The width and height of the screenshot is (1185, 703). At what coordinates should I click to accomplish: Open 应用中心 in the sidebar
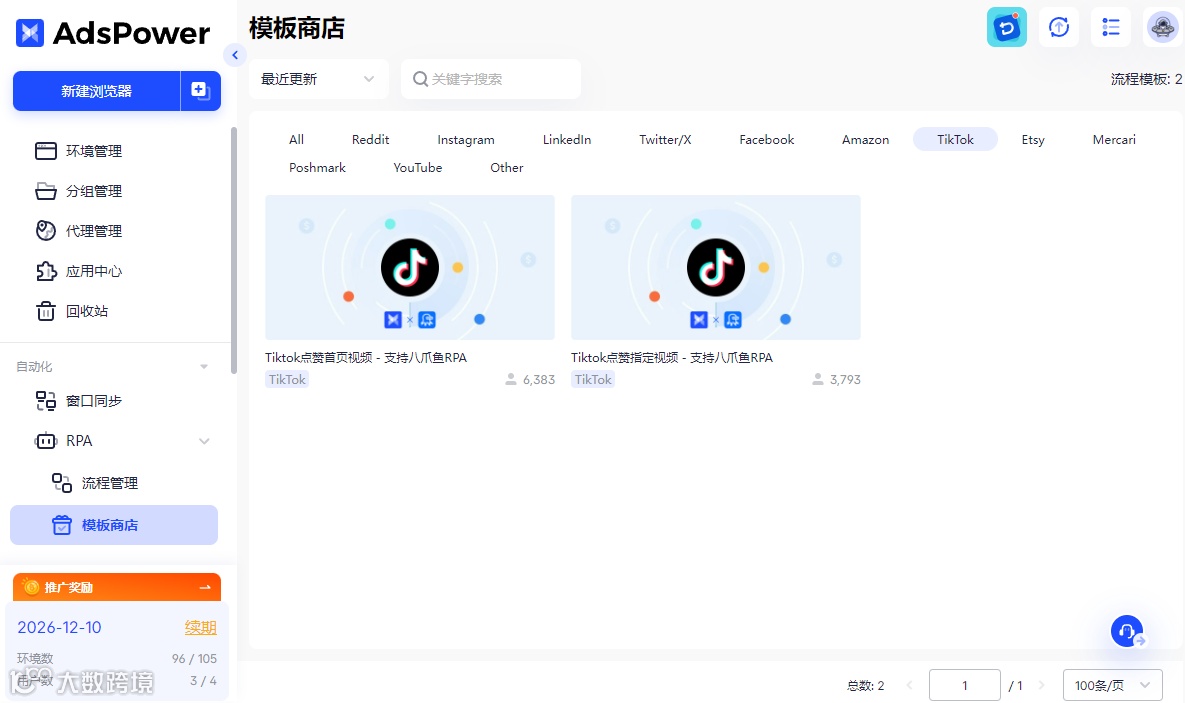(x=79, y=271)
